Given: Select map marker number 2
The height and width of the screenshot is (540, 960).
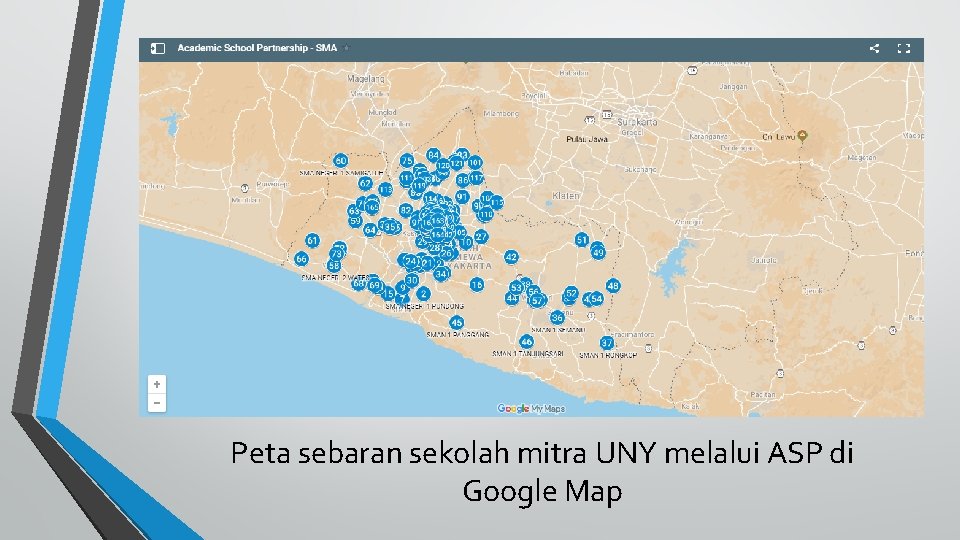Looking at the screenshot, I should point(423,294).
